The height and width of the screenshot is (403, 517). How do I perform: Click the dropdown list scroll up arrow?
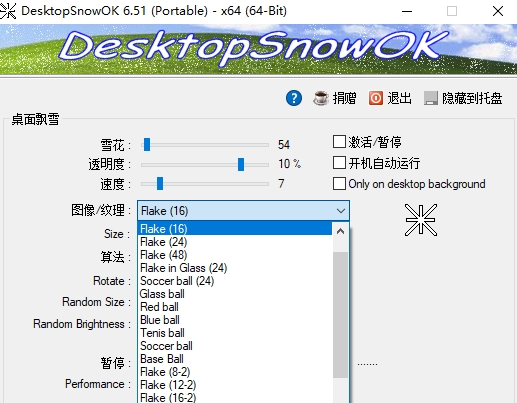[x=340, y=231]
